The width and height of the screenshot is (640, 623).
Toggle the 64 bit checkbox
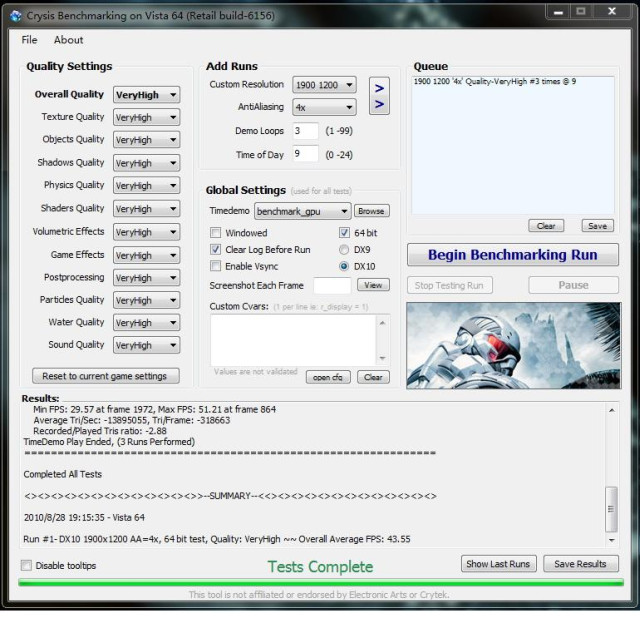tap(344, 233)
